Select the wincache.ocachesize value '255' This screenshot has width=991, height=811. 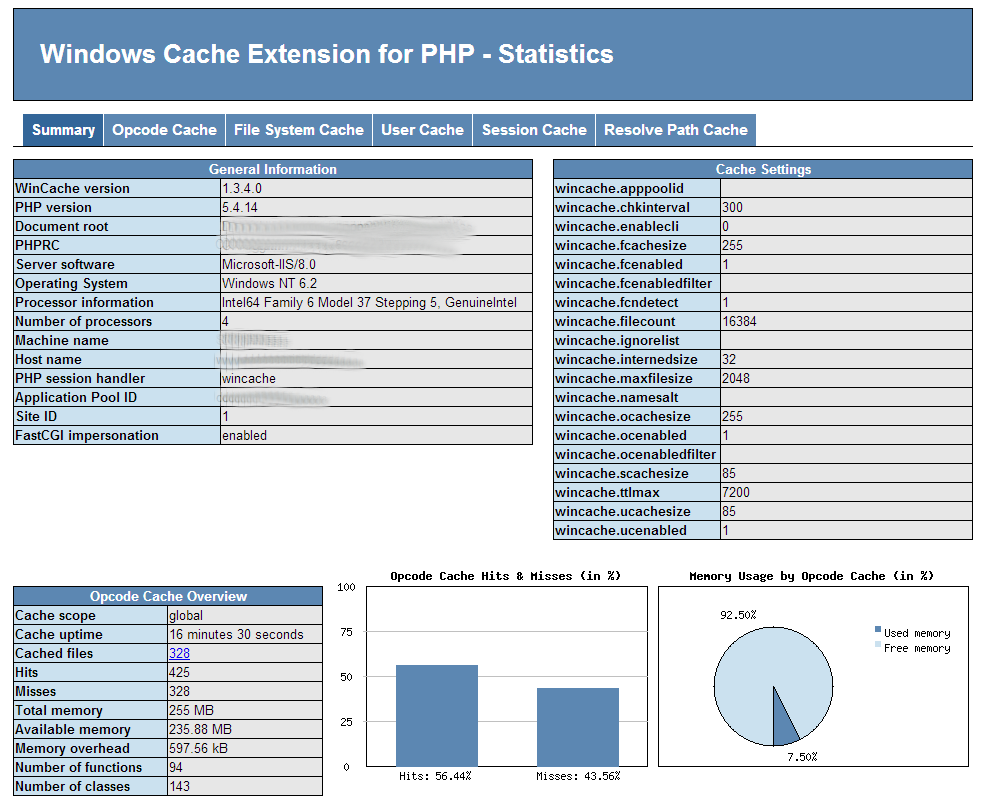click(733, 417)
